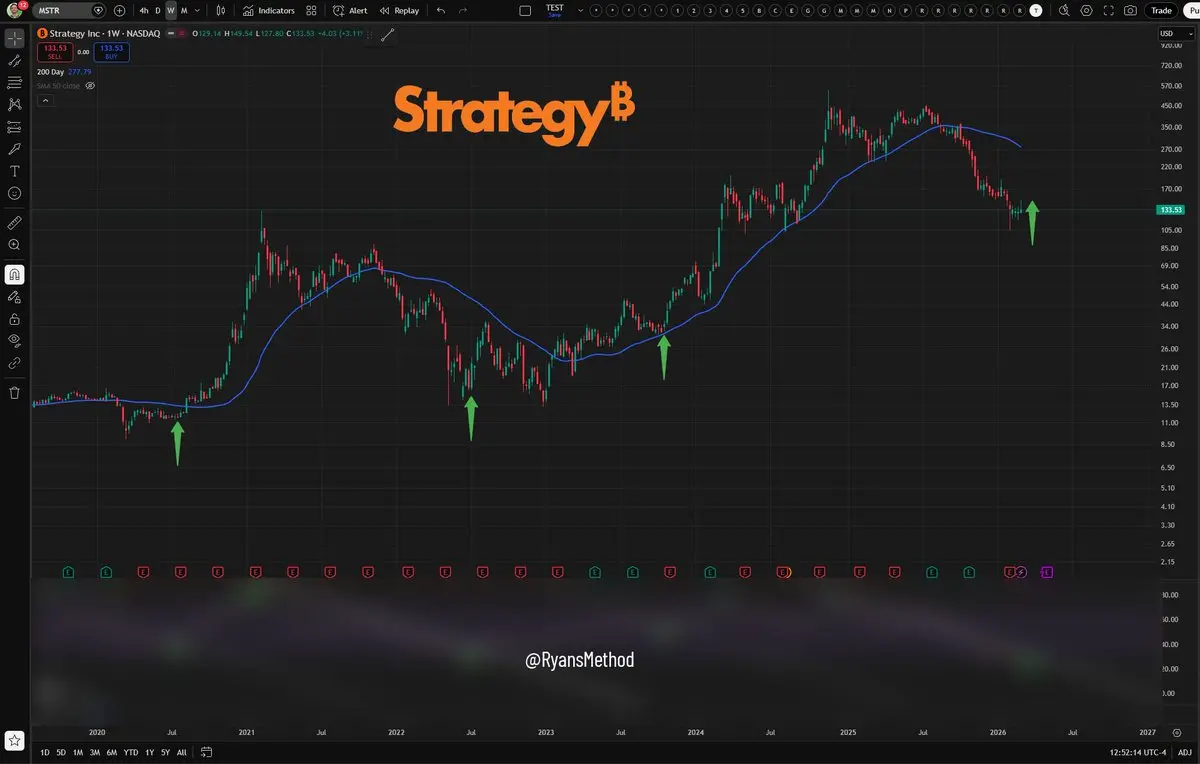Image resolution: width=1200 pixels, height=764 pixels.
Task: Click the 200 Day indicator label
Action: click(51, 72)
